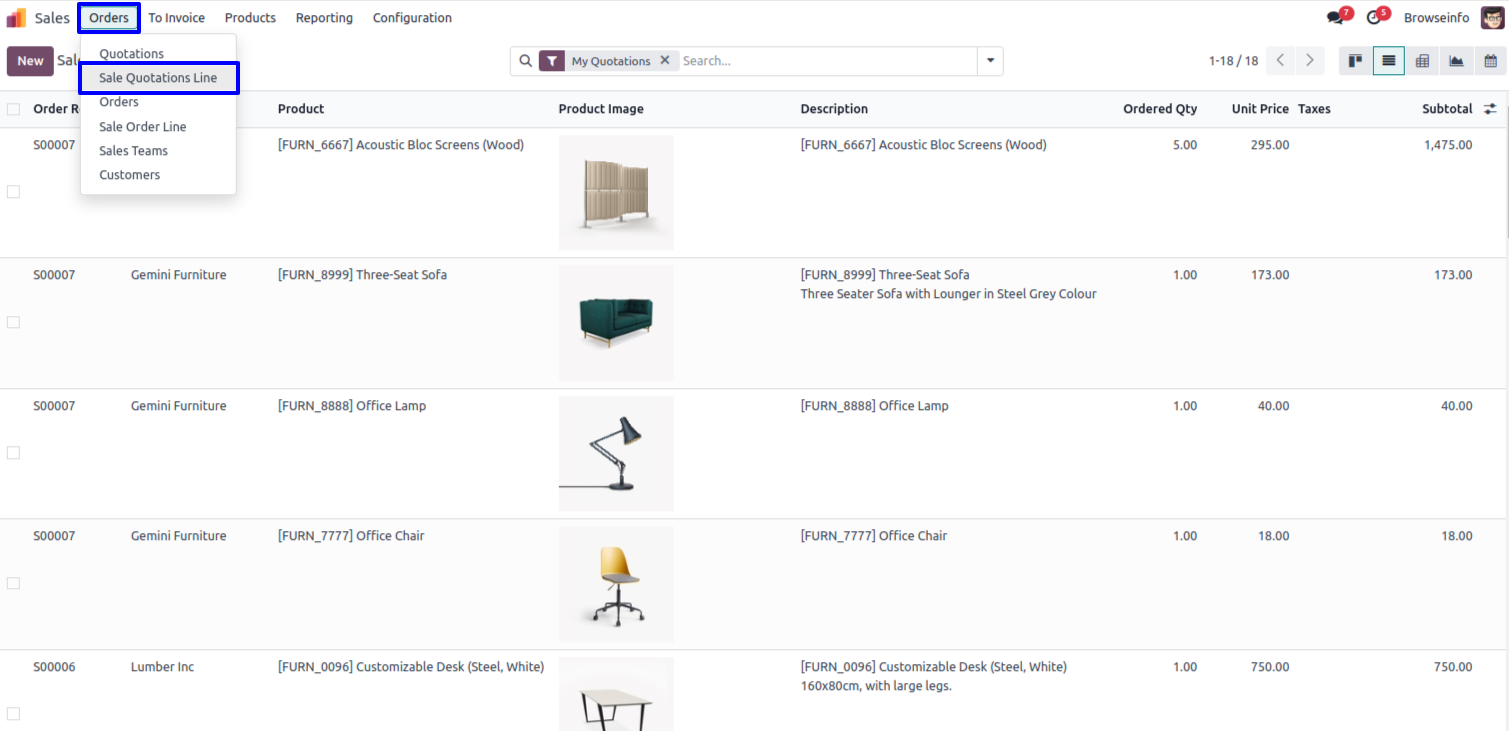Switch to Pivot view
This screenshot has width=1509, height=731.
point(1422,61)
